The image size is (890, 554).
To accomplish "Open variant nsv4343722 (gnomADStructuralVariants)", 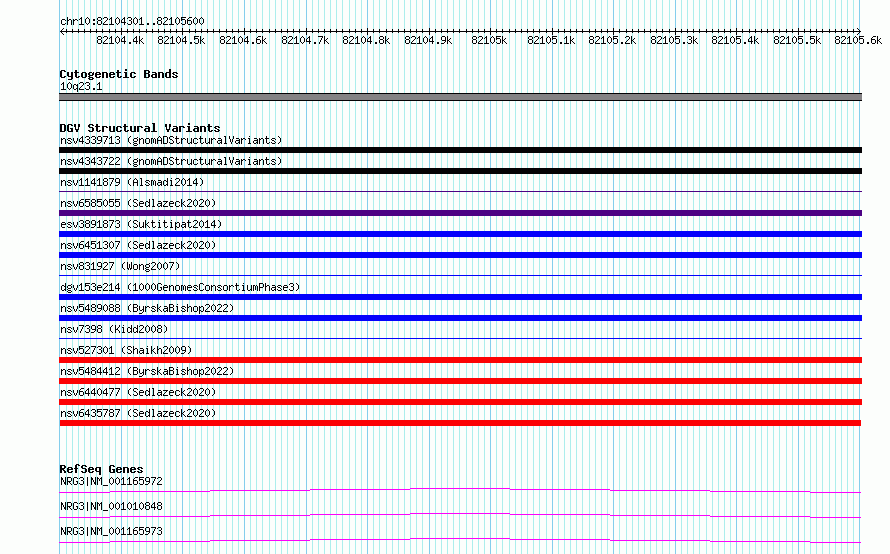I will coord(171,161).
